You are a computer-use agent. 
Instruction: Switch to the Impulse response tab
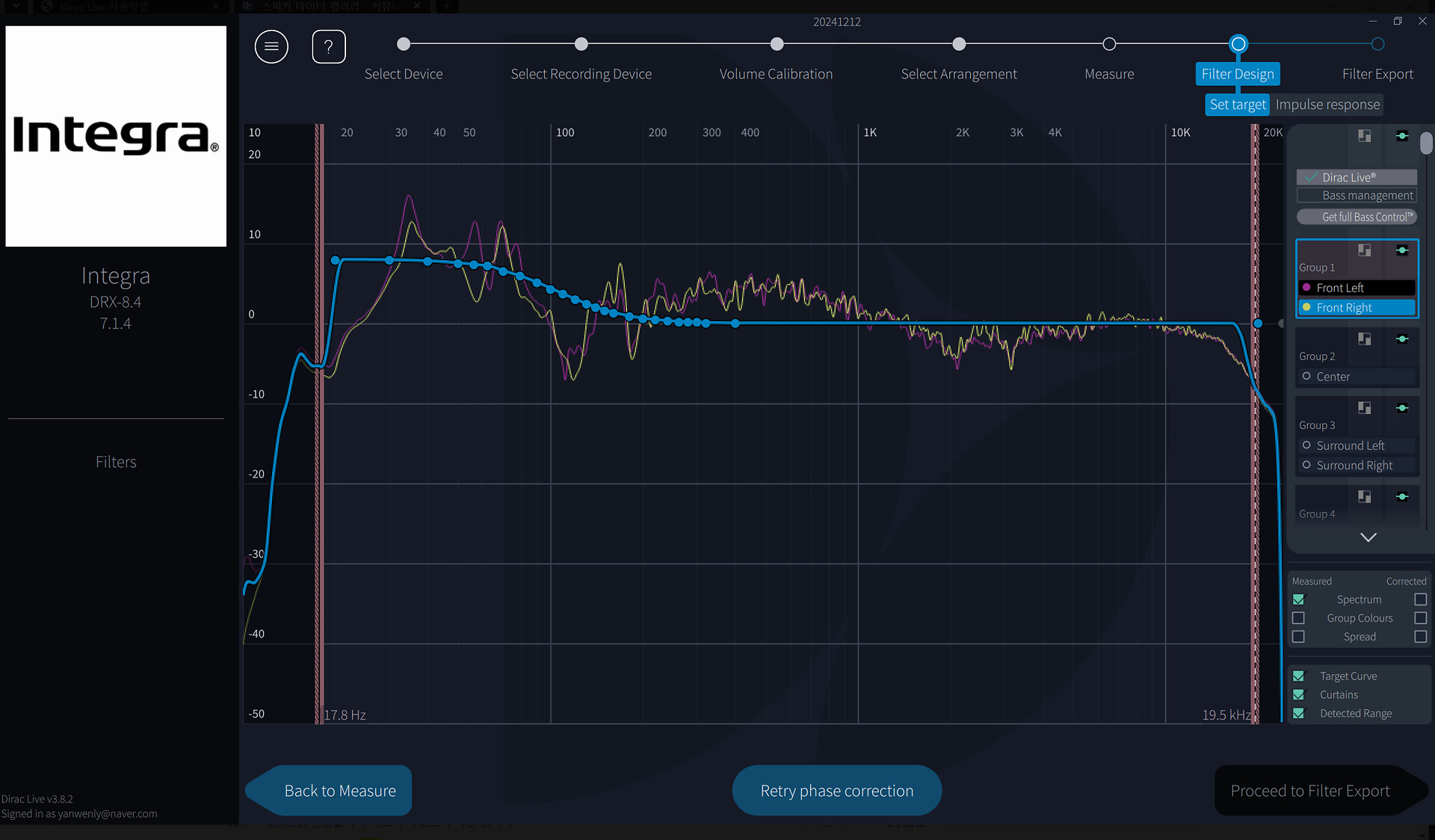point(1327,105)
